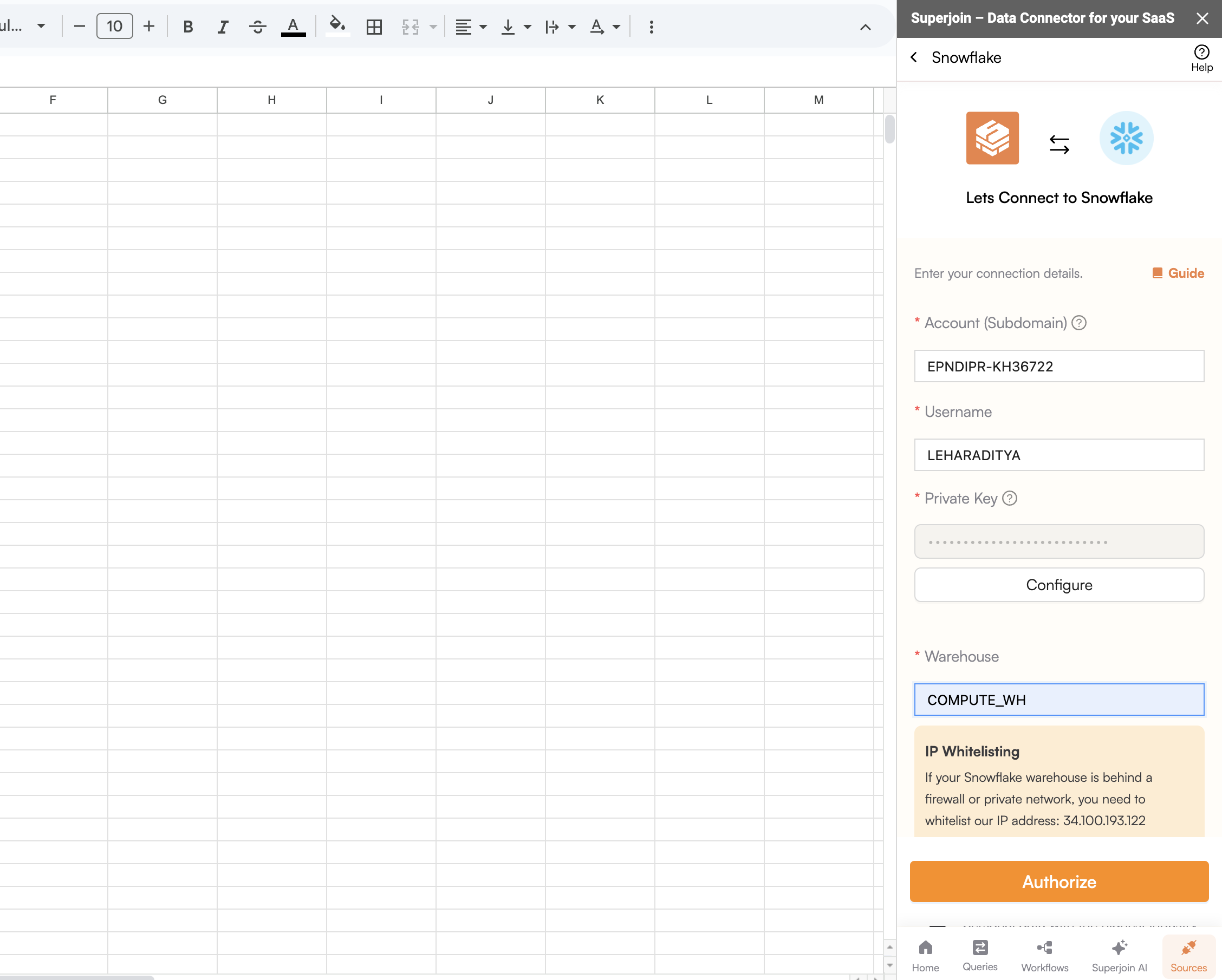1222x980 pixels.
Task: Collapse the toolbar with chevron
Action: click(865, 27)
